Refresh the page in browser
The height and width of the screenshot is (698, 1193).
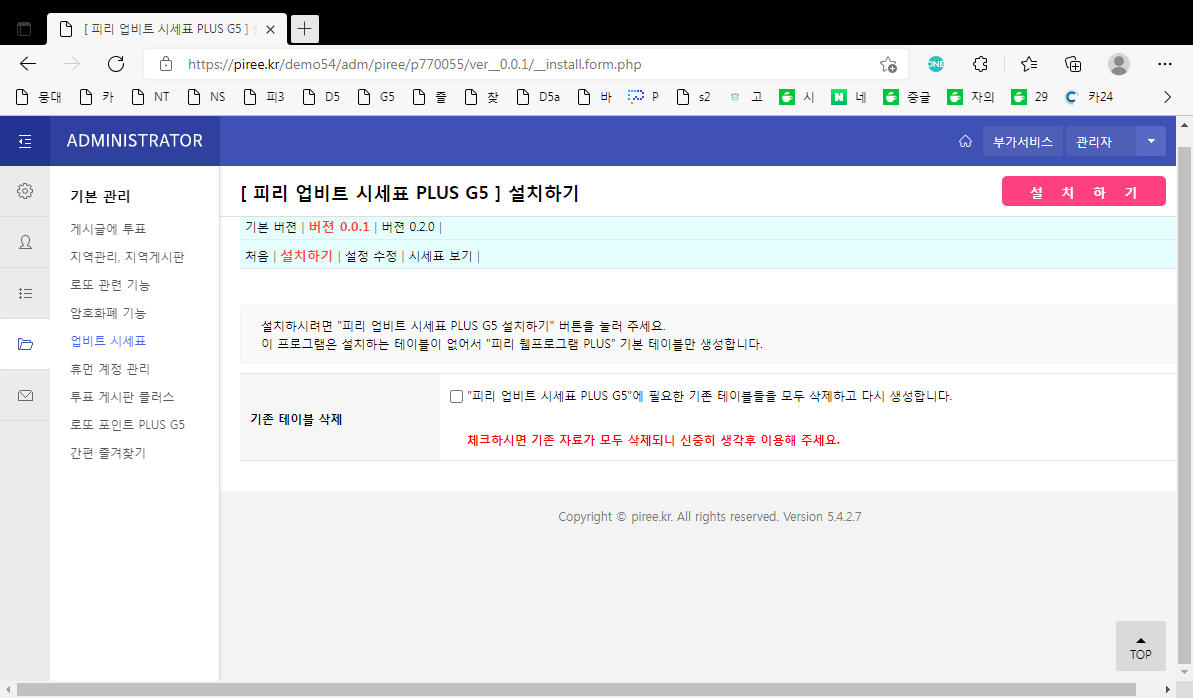click(116, 64)
